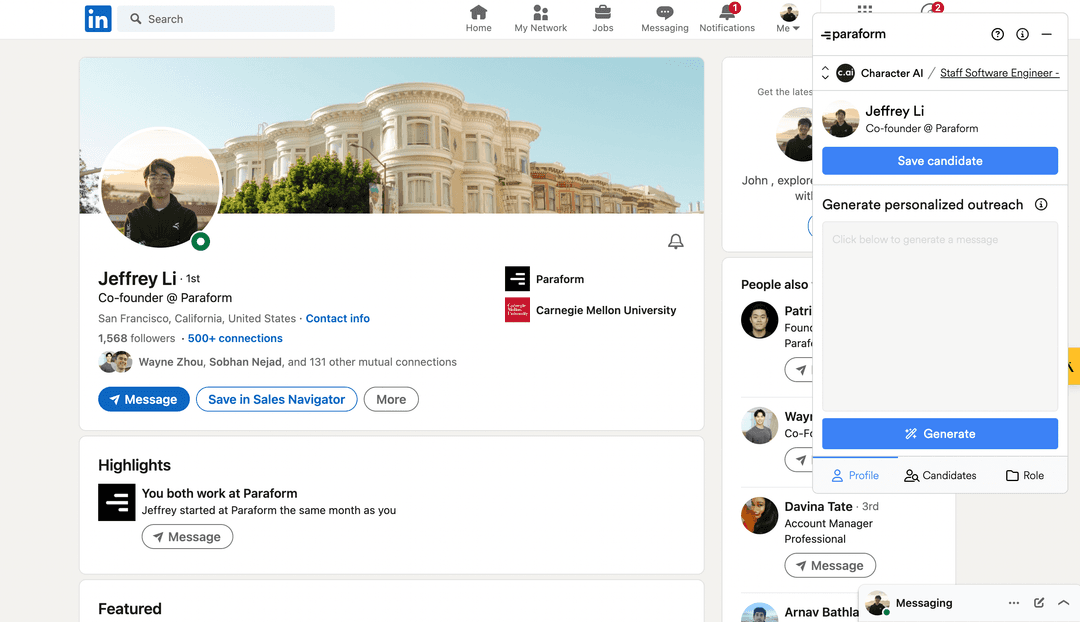Compose a new message in the Messaging bar

click(1039, 603)
